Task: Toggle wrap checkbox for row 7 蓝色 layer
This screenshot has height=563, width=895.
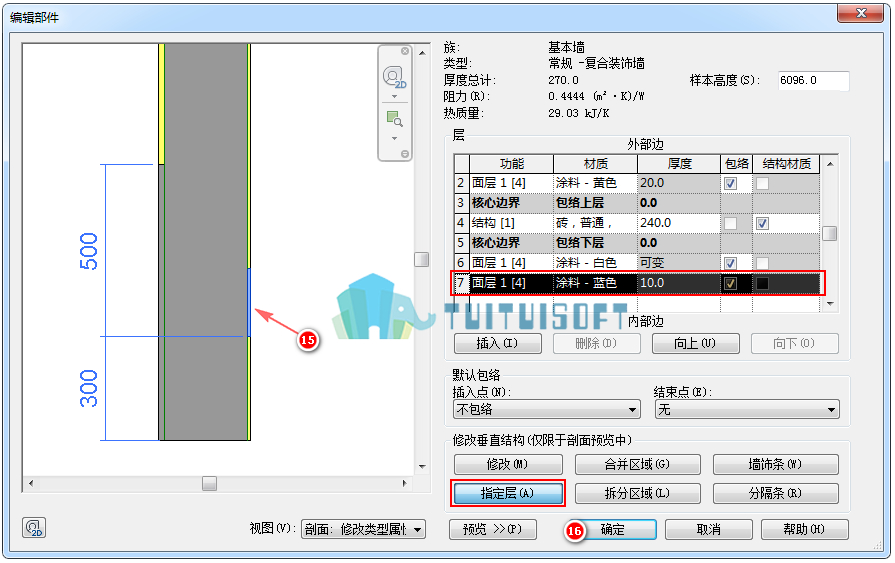Action: click(x=730, y=283)
